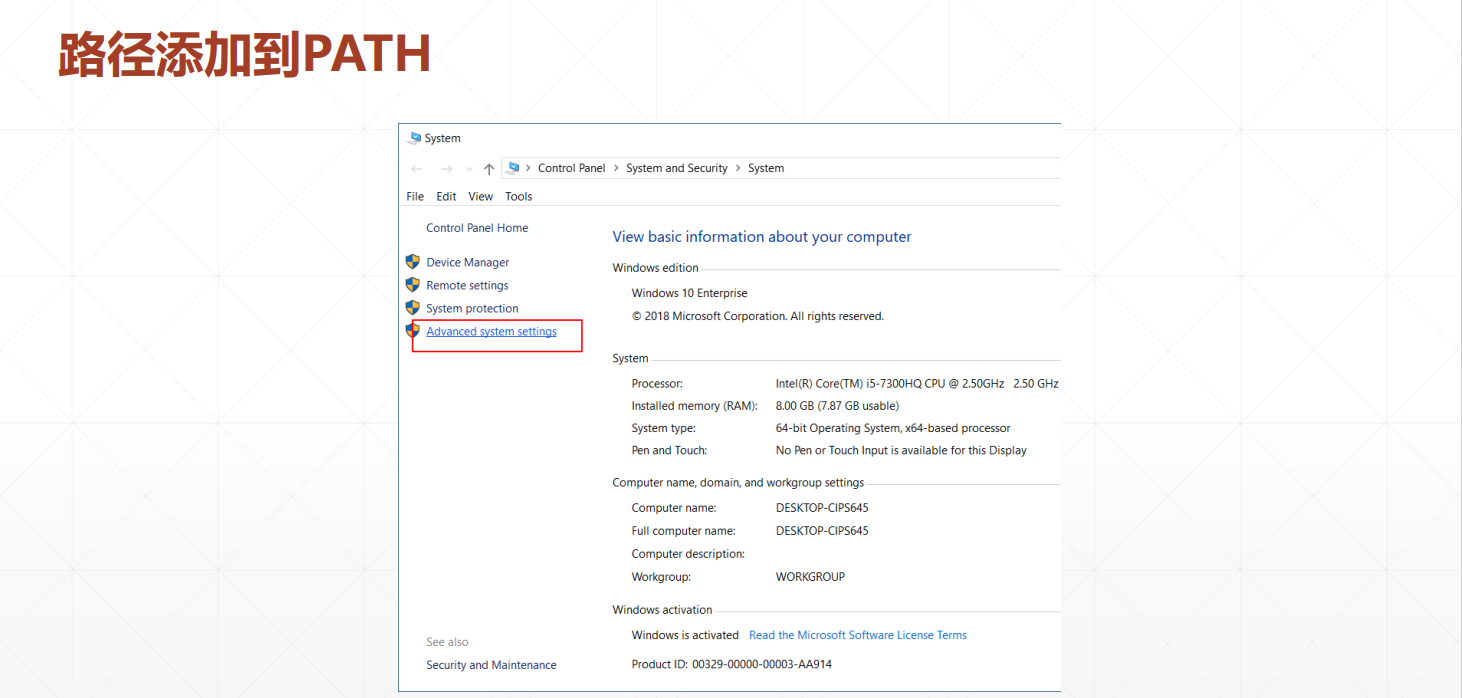Screen dimensions: 1462x698
Task: Expand chevron after System and Security
Action: tap(738, 168)
